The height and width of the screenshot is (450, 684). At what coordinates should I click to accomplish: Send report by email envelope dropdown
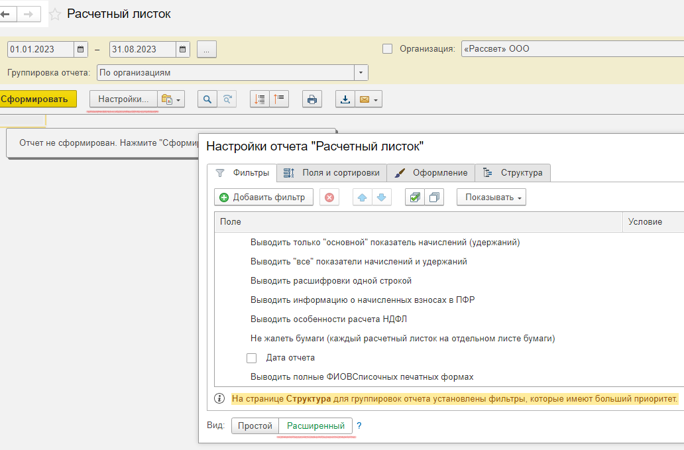pyautogui.click(x=369, y=99)
